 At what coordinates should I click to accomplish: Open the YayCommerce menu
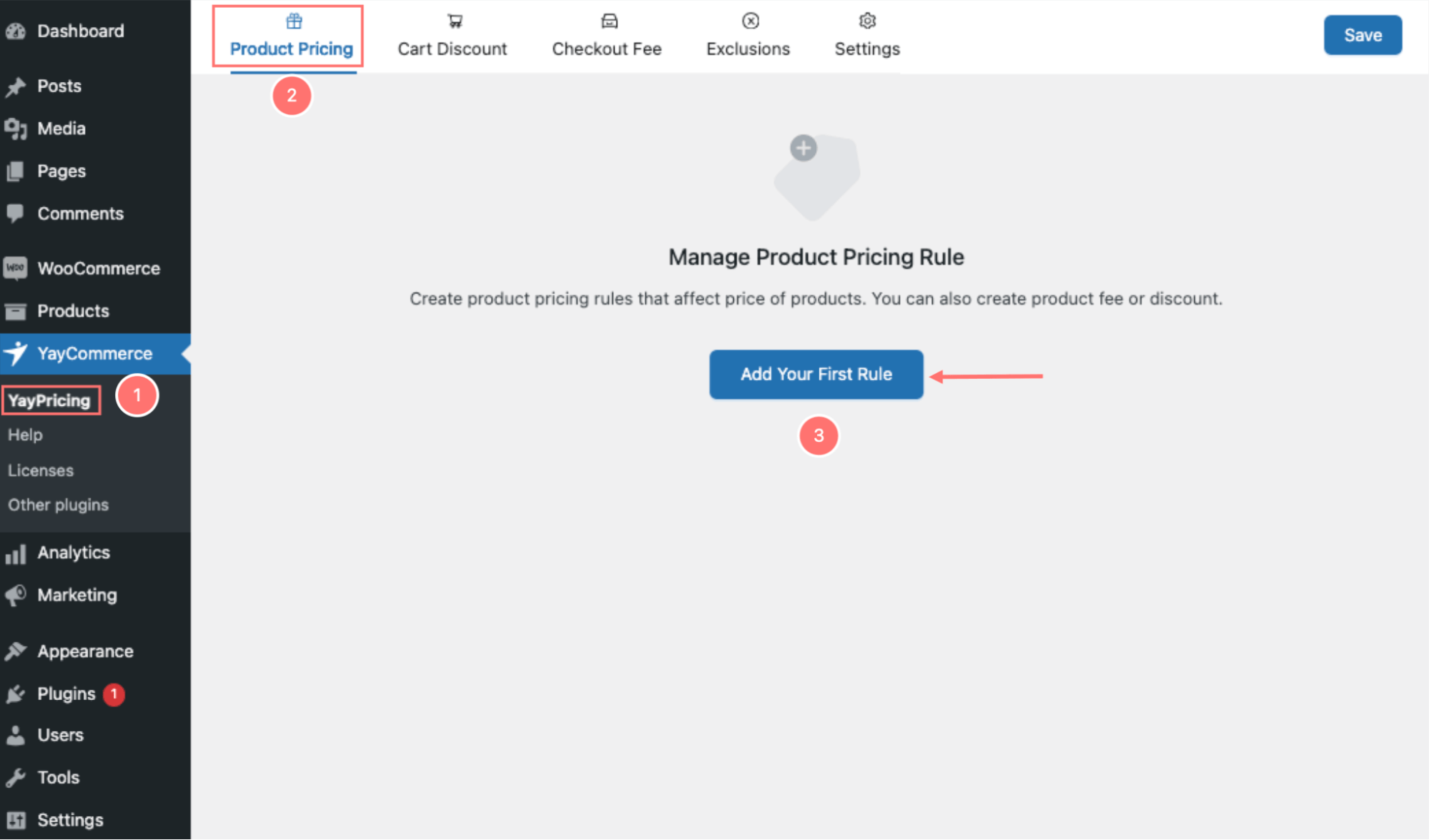[94, 354]
